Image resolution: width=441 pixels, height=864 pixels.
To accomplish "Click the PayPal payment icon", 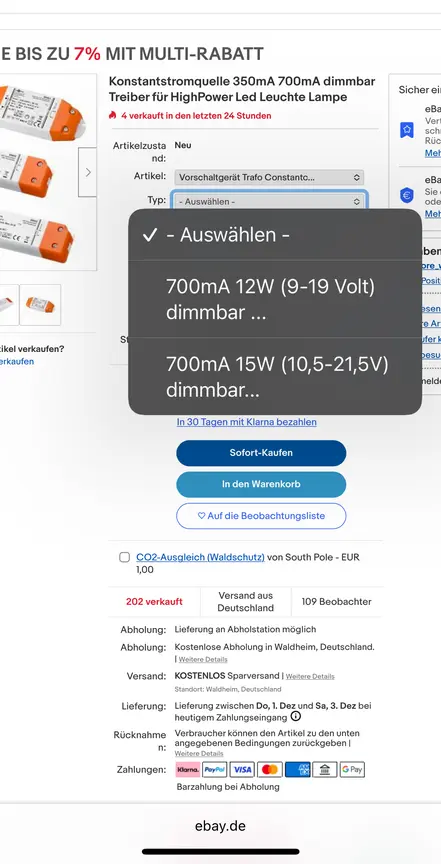I will tap(214, 769).
